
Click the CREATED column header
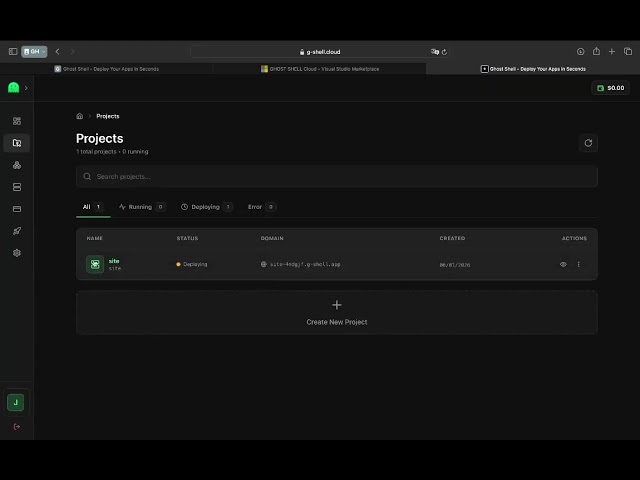click(x=452, y=238)
